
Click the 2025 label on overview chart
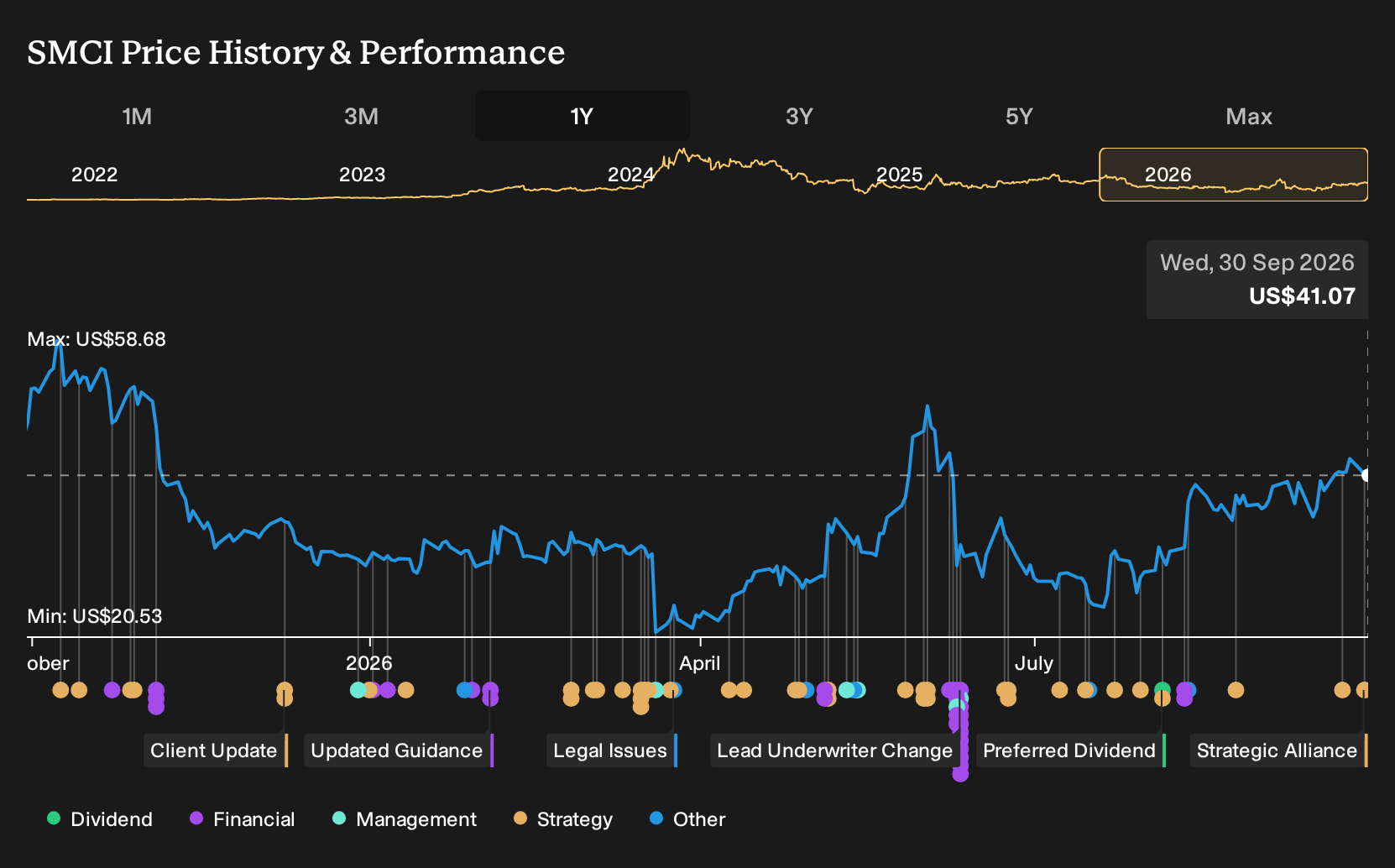(899, 175)
